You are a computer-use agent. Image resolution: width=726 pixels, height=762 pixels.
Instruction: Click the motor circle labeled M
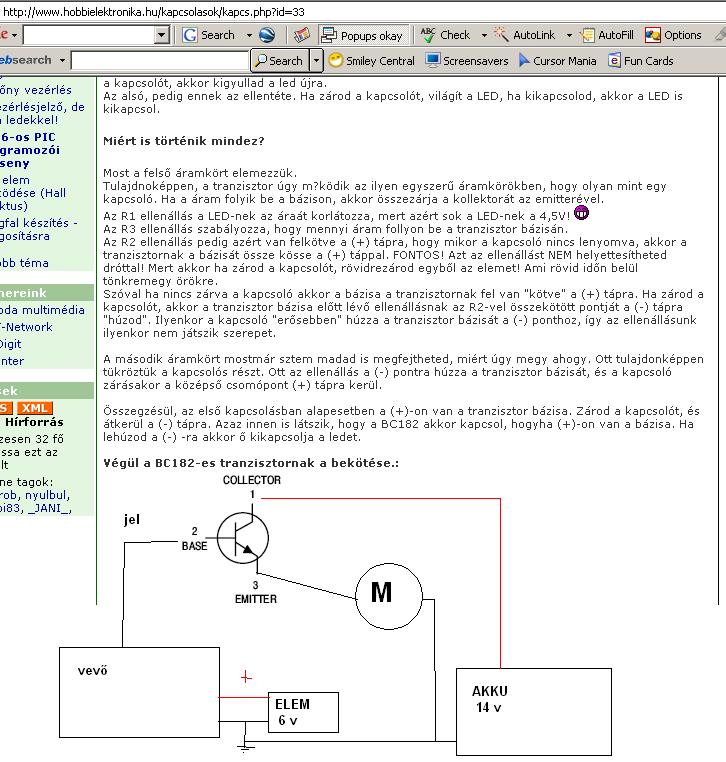point(389,596)
